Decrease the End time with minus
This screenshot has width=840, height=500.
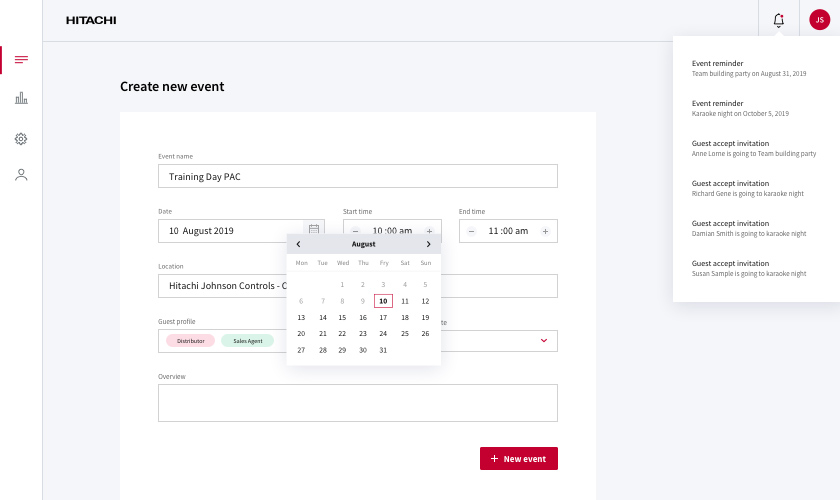[471, 232]
